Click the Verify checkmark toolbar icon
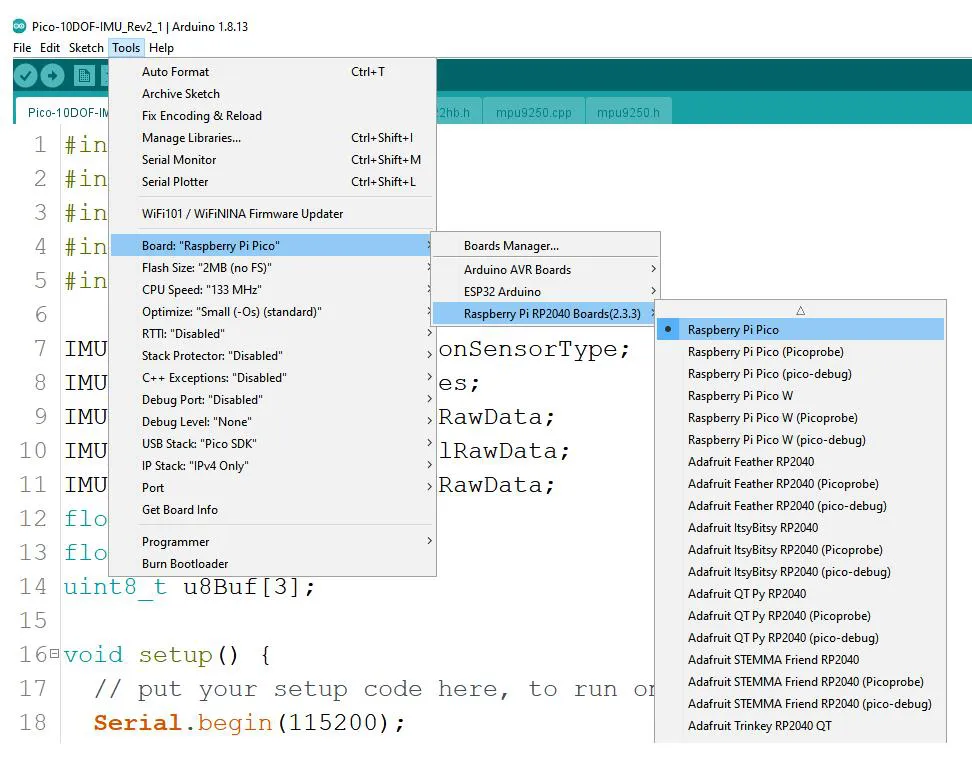The height and width of the screenshot is (758, 972). (25, 76)
